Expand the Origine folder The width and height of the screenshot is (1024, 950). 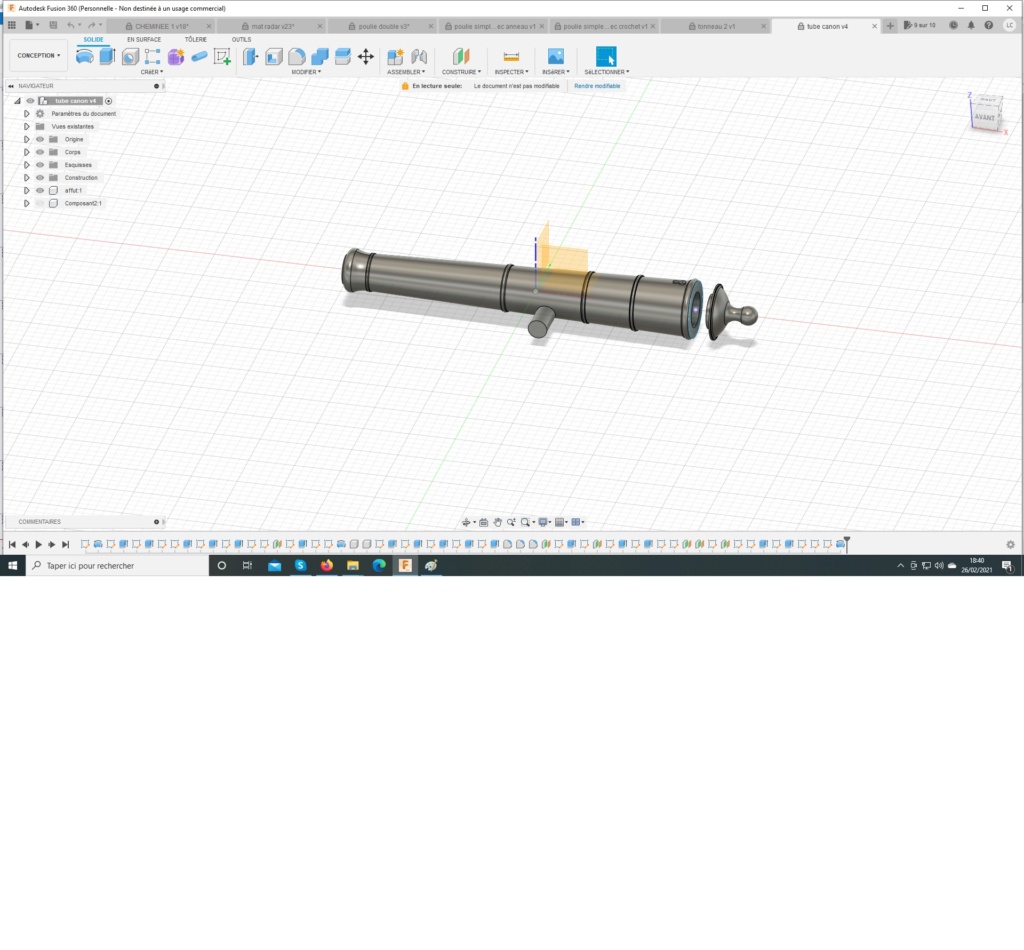(27, 139)
